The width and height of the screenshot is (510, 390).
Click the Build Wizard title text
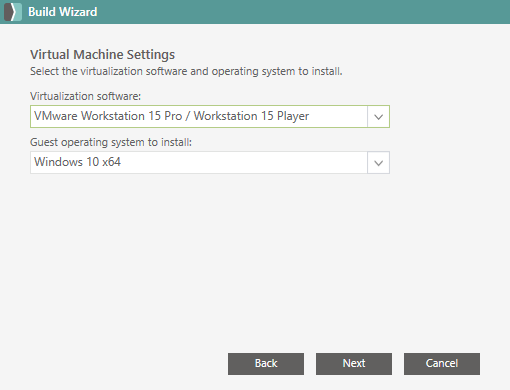tap(63, 12)
